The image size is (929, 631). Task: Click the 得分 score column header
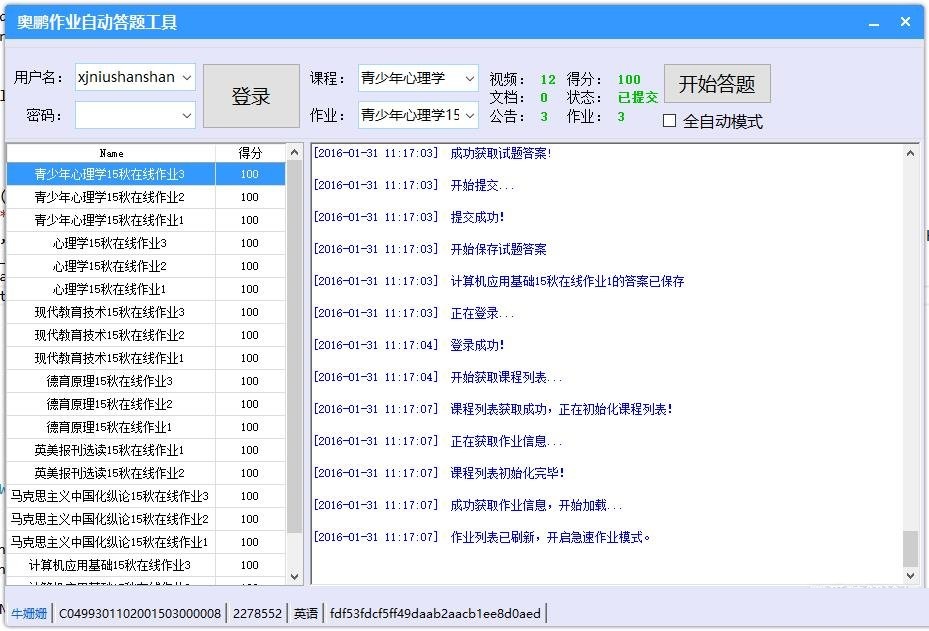pos(249,153)
